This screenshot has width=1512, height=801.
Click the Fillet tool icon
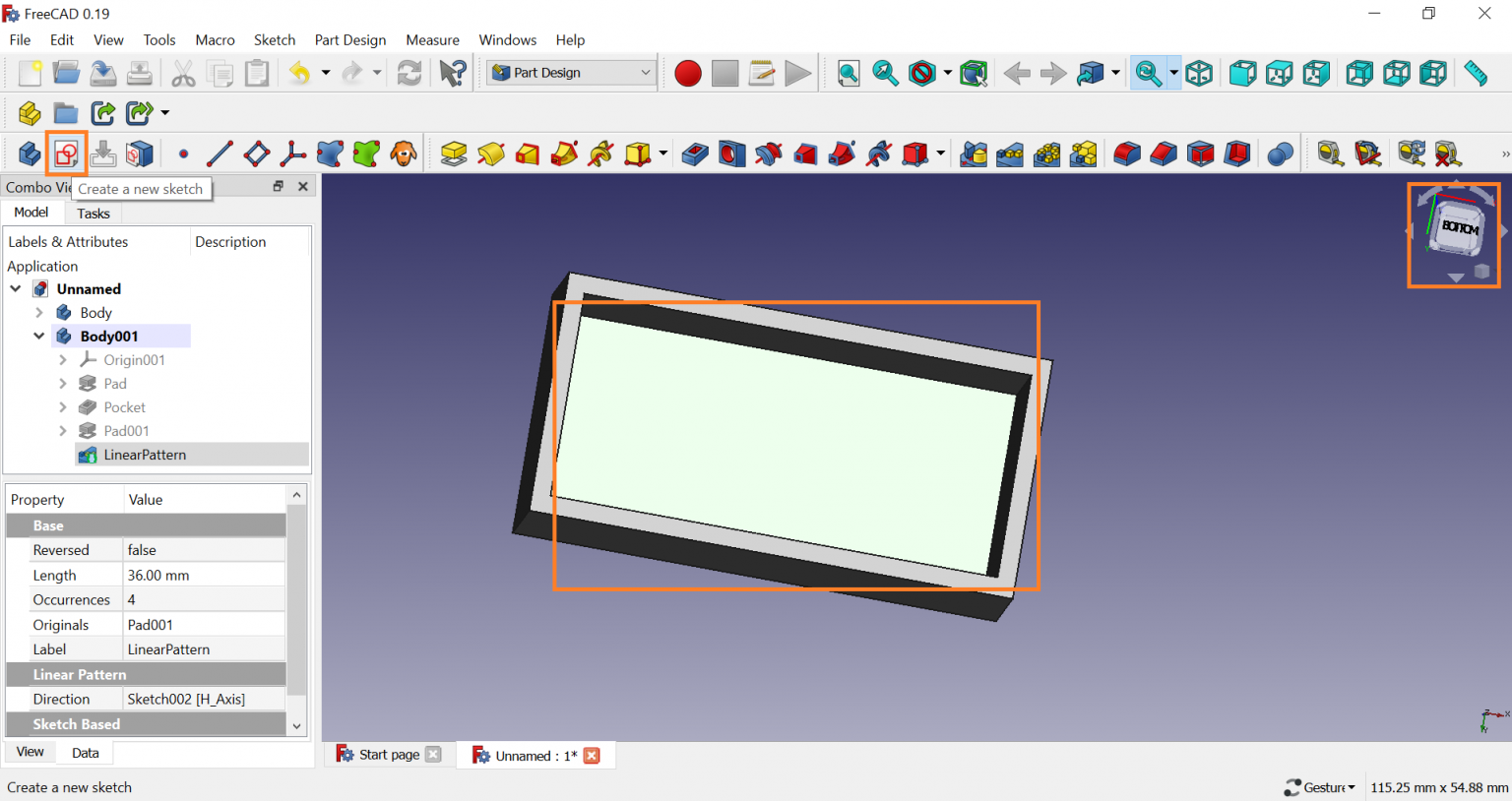pyautogui.click(x=1127, y=154)
